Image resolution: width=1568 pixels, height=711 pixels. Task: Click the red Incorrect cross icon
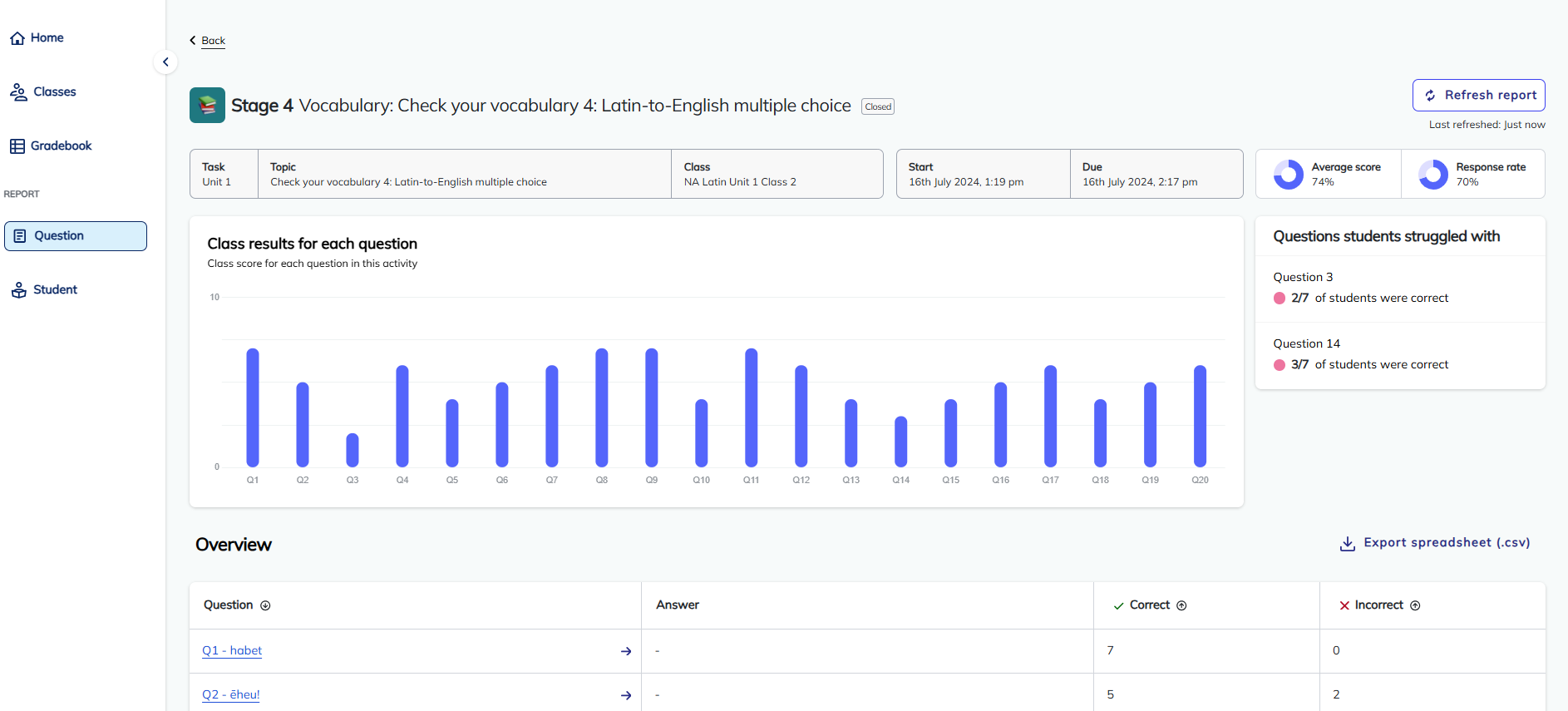click(x=1344, y=606)
